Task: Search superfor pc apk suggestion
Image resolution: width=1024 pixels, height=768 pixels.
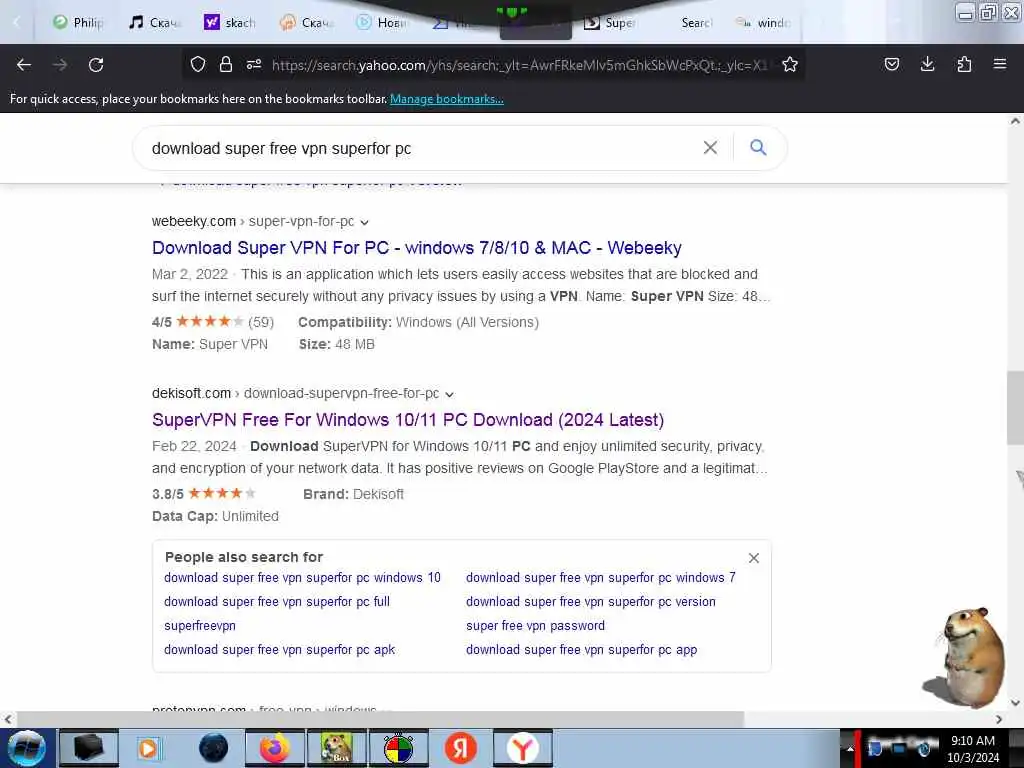Action: (x=280, y=650)
